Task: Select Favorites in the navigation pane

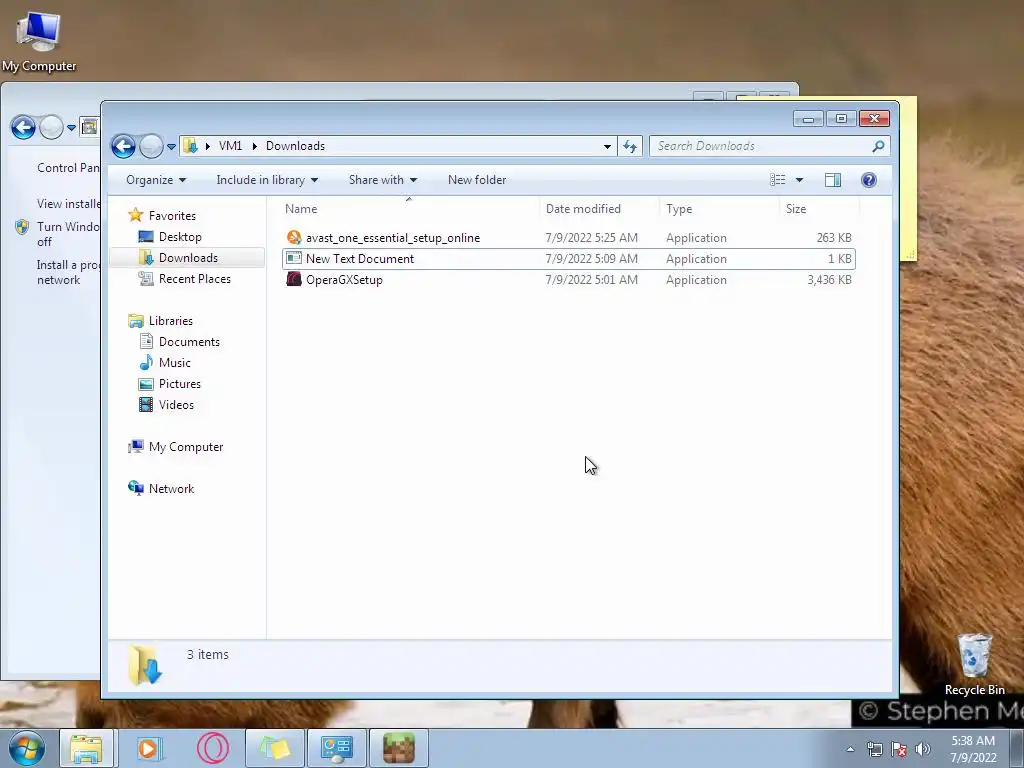Action: (172, 216)
